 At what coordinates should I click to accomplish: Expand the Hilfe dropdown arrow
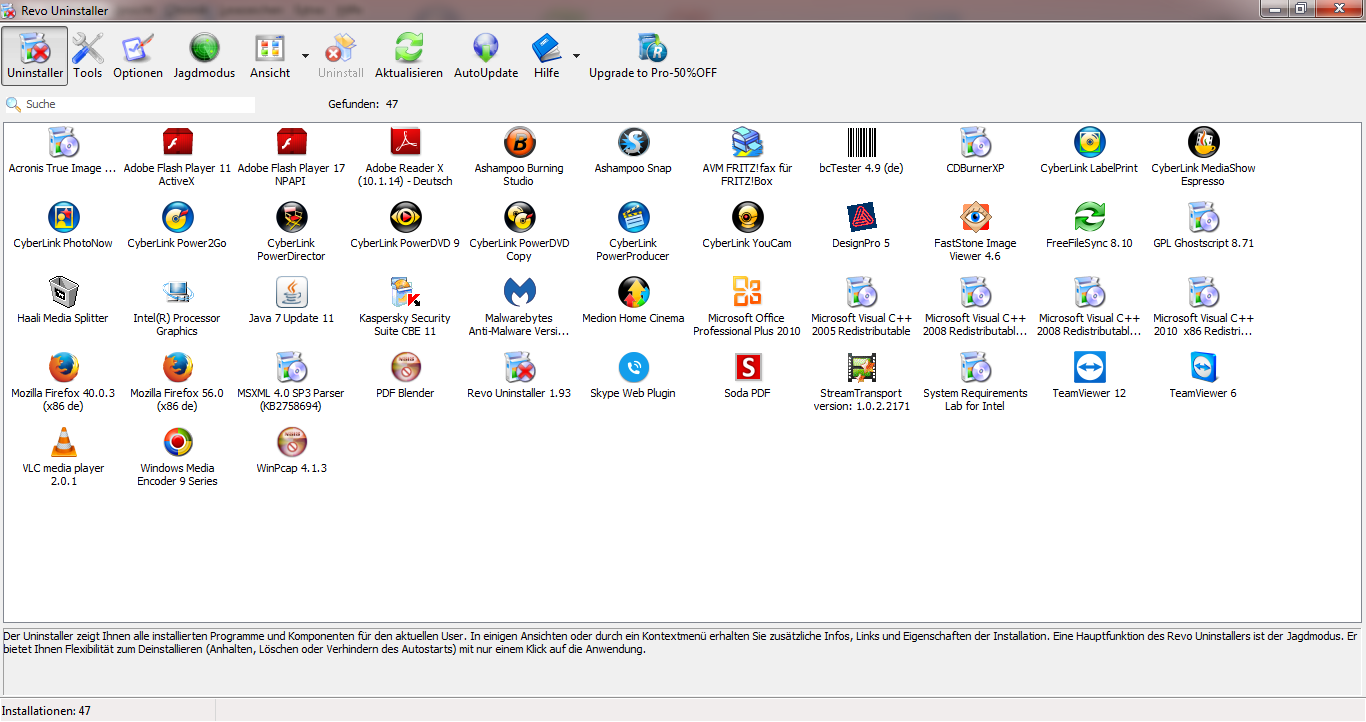[576, 56]
